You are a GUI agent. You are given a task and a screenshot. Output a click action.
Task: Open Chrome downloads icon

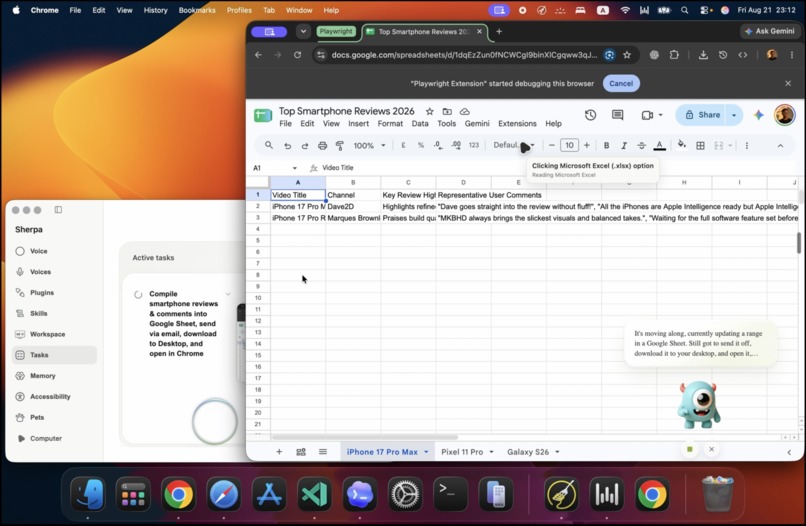click(x=703, y=55)
